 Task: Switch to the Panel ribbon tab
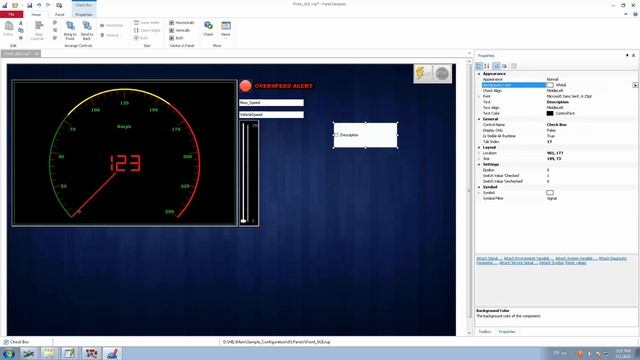tap(60, 14)
